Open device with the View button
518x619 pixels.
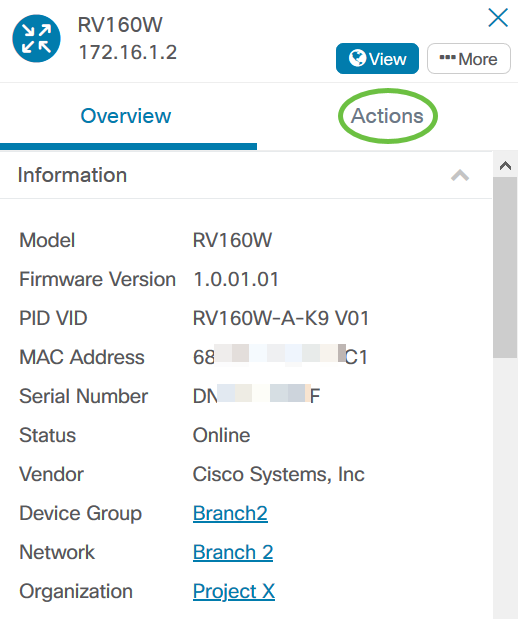click(377, 58)
